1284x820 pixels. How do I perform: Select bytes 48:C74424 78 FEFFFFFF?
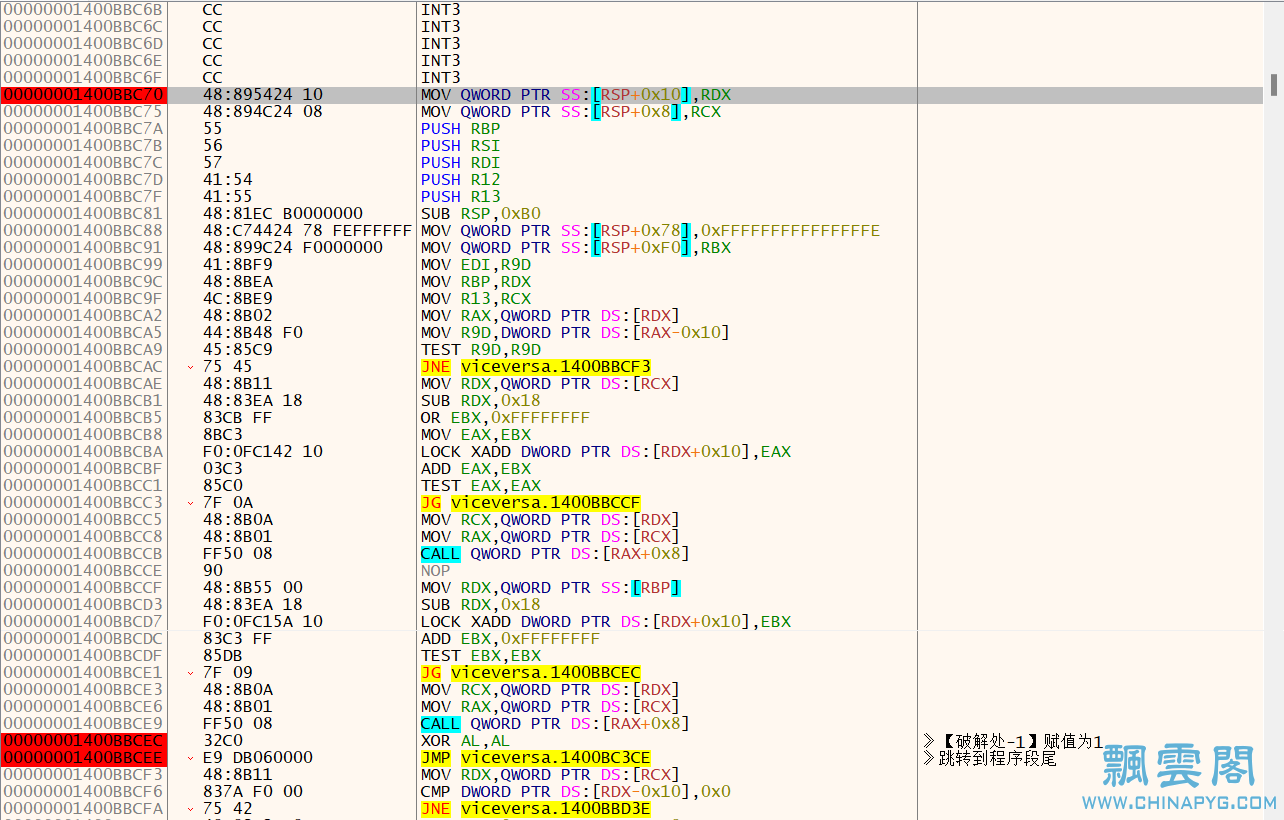tap(307, 231)
